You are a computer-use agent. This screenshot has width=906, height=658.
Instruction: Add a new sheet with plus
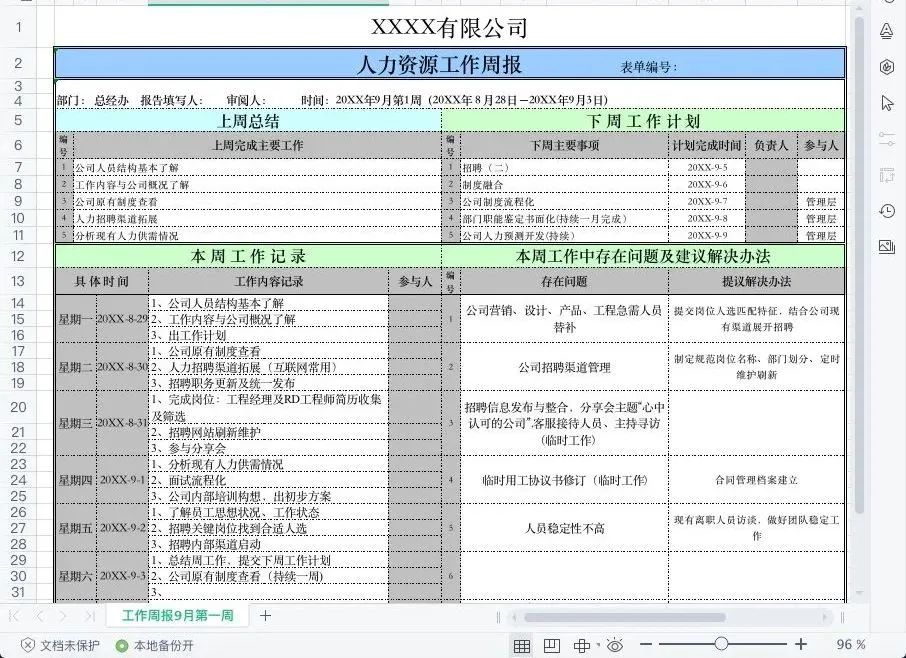pyautogui.click(x=265, y=616)
